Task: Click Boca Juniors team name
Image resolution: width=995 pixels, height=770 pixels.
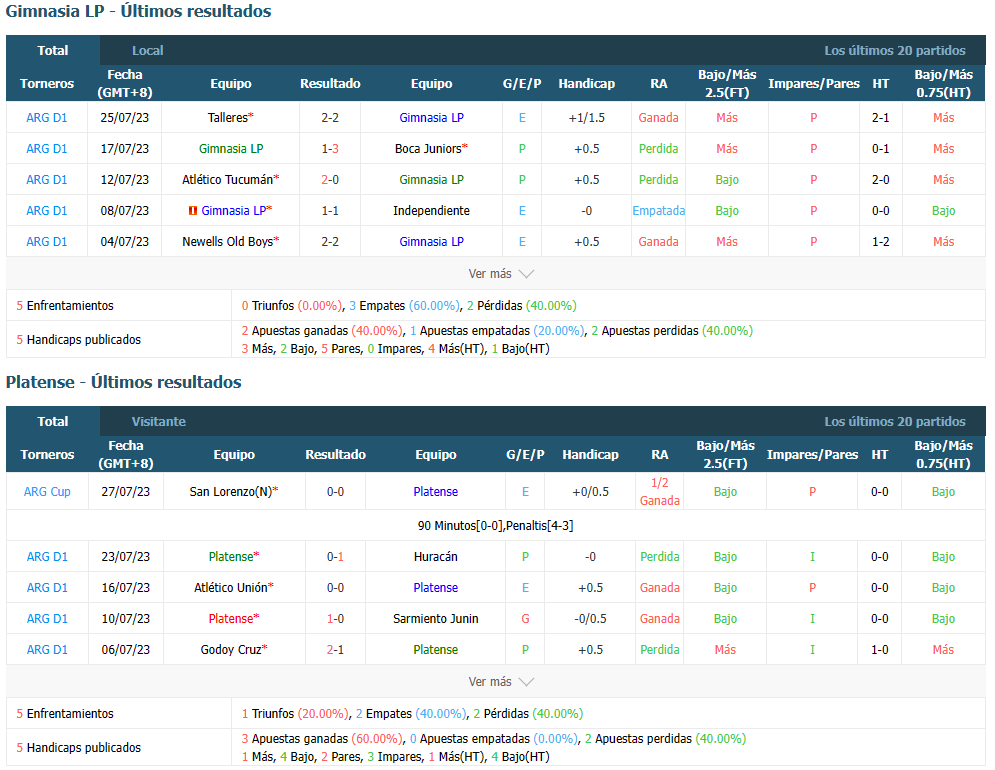Action: coord(428,149)
